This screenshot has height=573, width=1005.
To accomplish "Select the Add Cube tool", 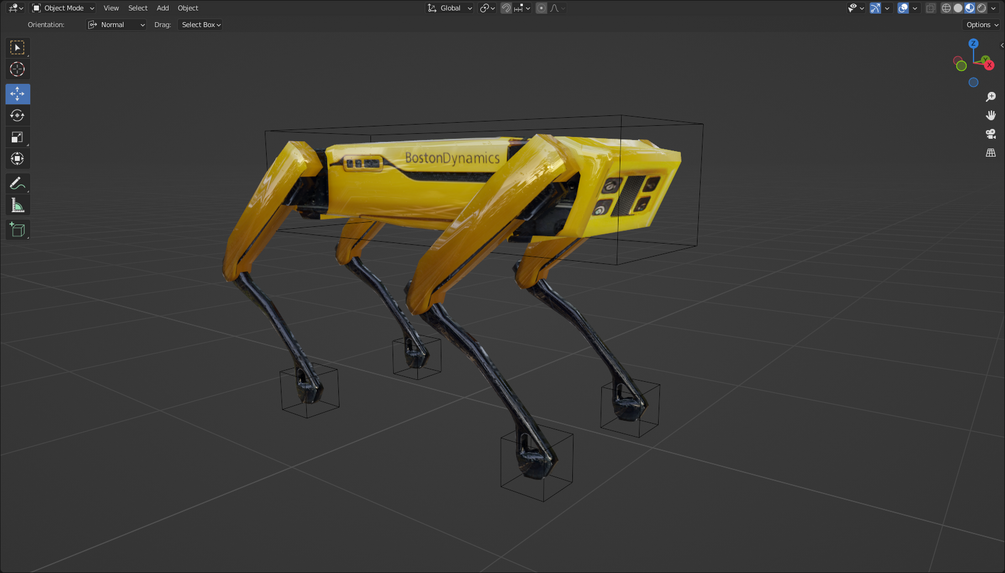I will [17, 229].
